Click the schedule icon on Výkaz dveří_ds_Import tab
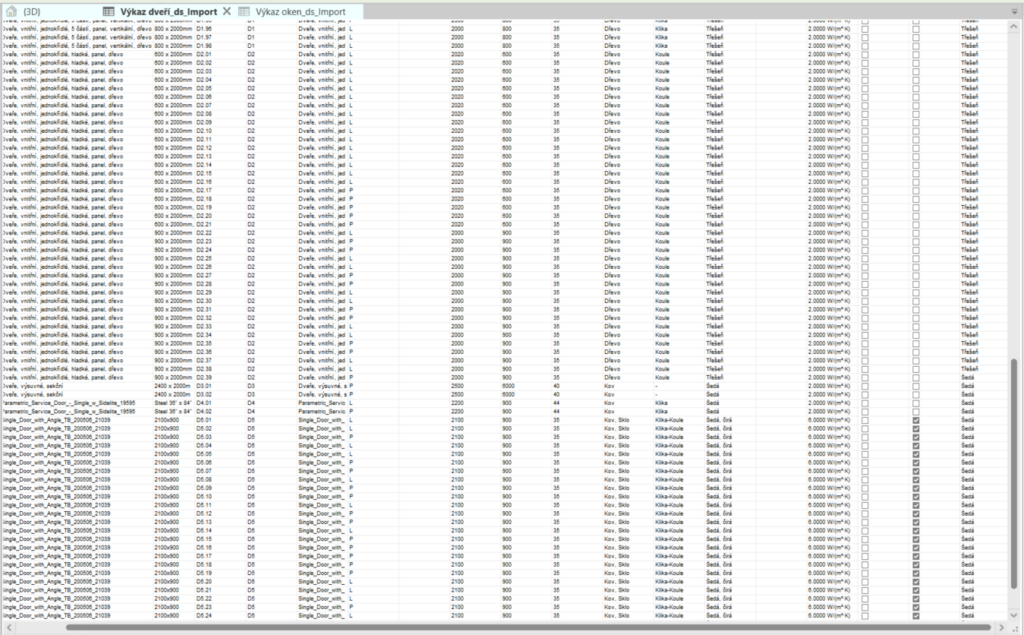The width and height of the screenshot is (1024, 635). [x=109, y=10]
